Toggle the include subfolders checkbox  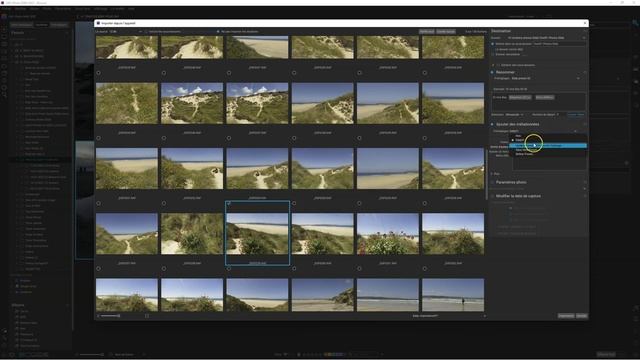tap(146, 31)
